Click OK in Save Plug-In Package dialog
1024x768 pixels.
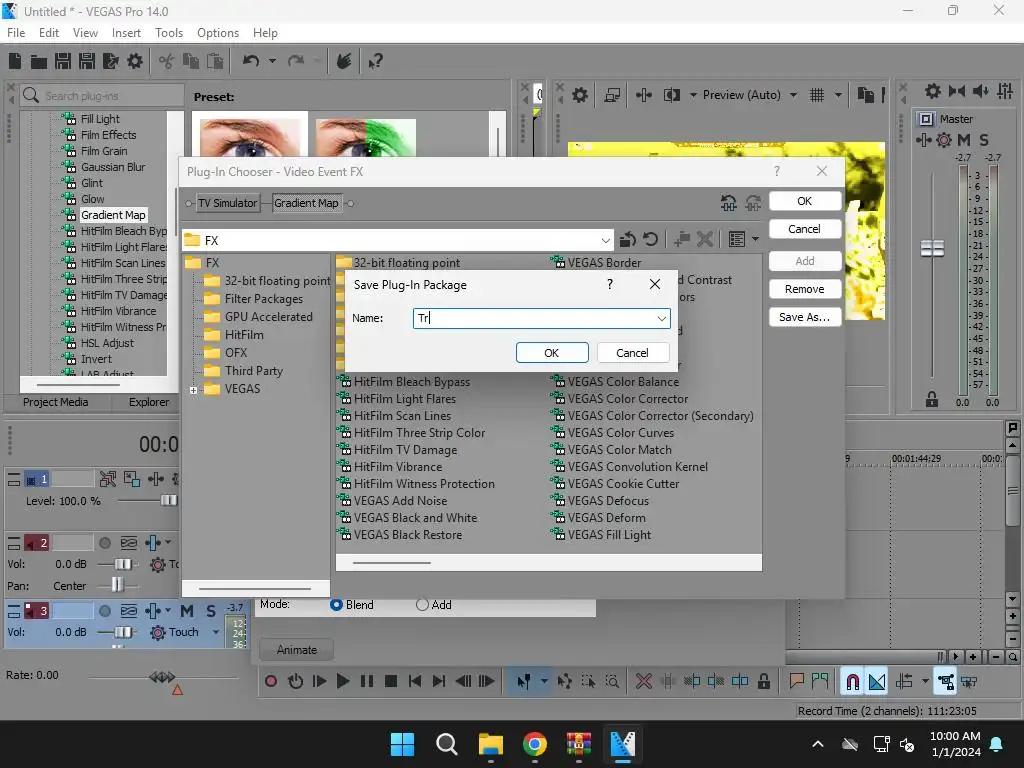[552, 353]
